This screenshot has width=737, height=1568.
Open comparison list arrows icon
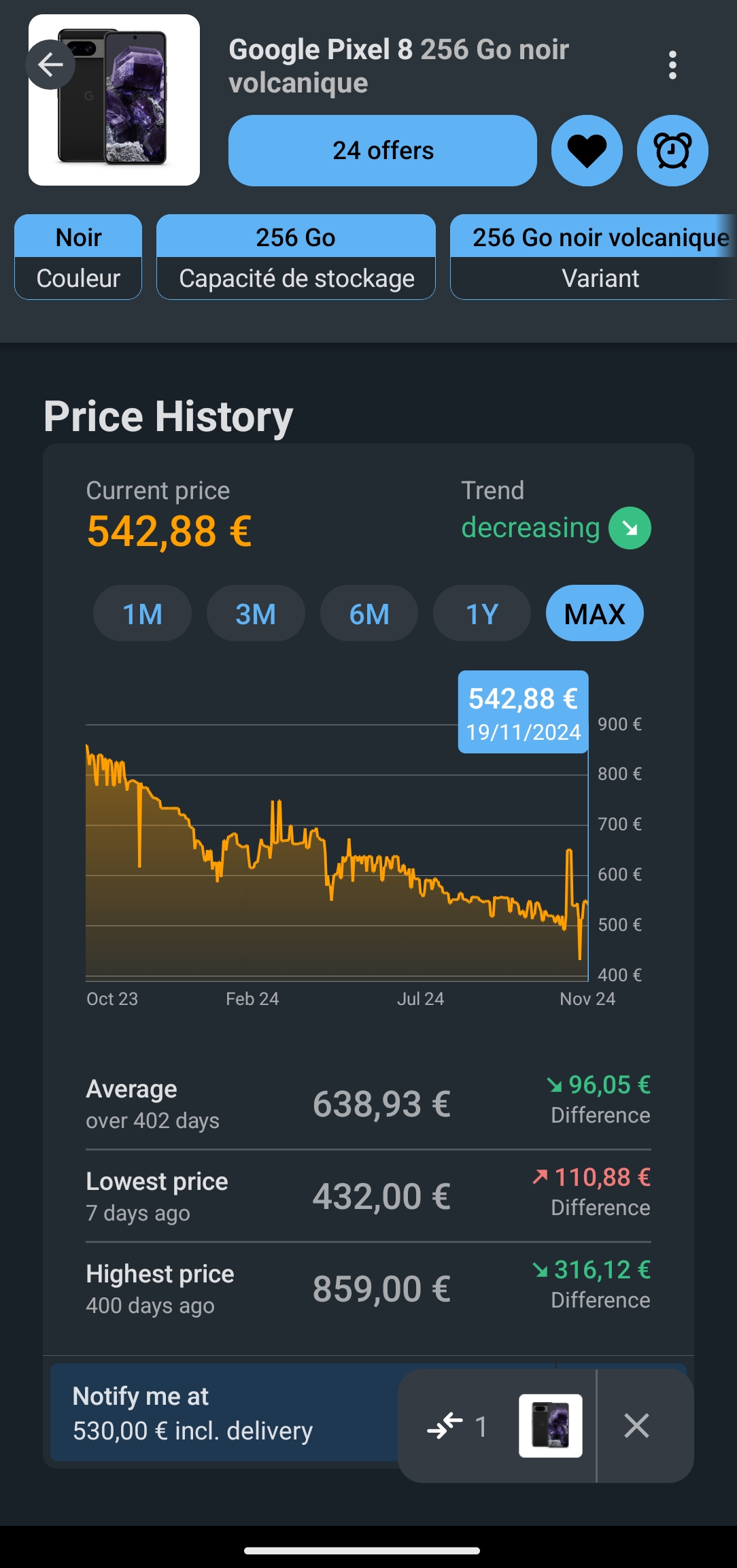point(446,1425)
